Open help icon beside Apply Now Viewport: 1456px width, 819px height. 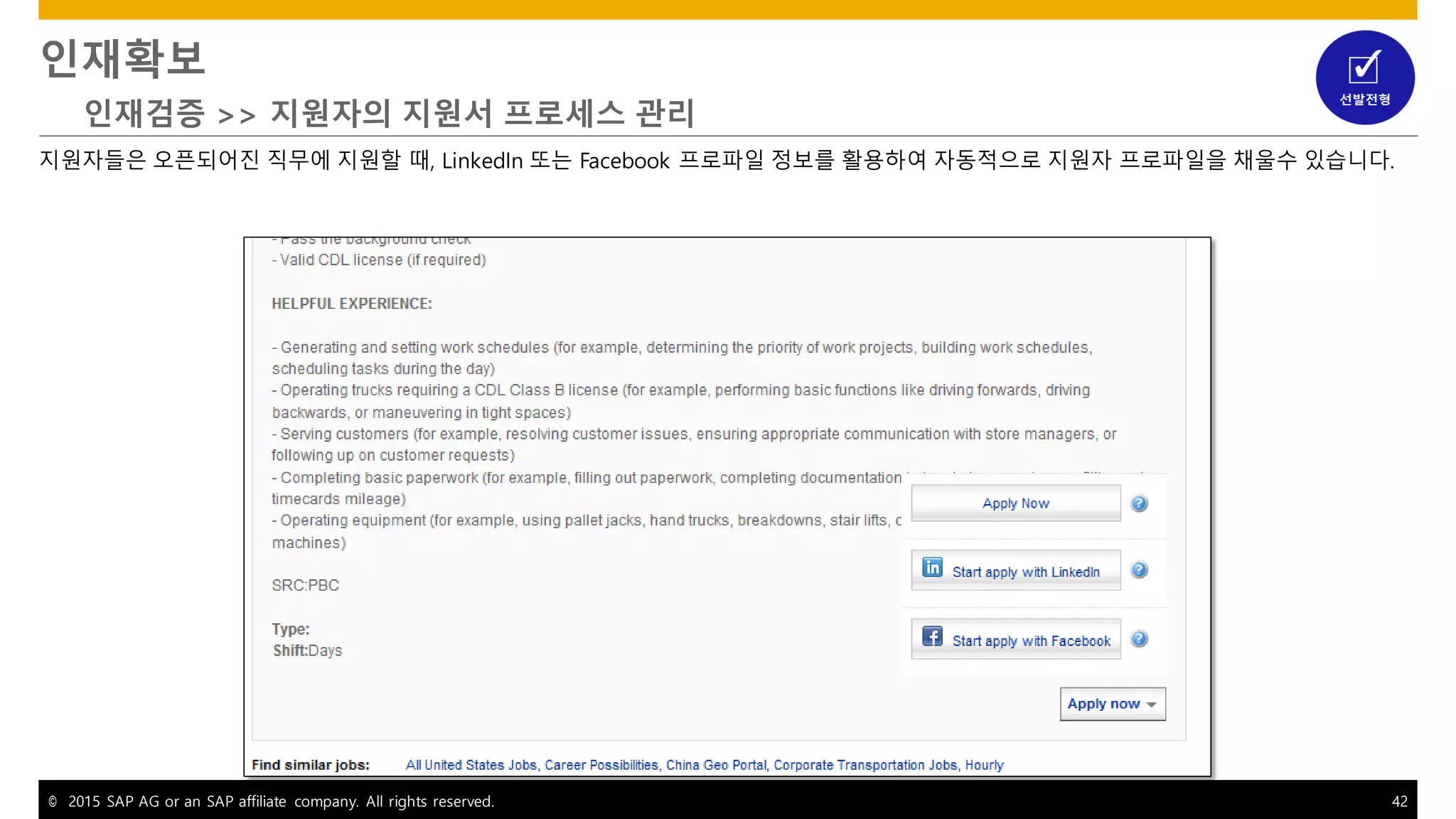tap(1139, 503)
